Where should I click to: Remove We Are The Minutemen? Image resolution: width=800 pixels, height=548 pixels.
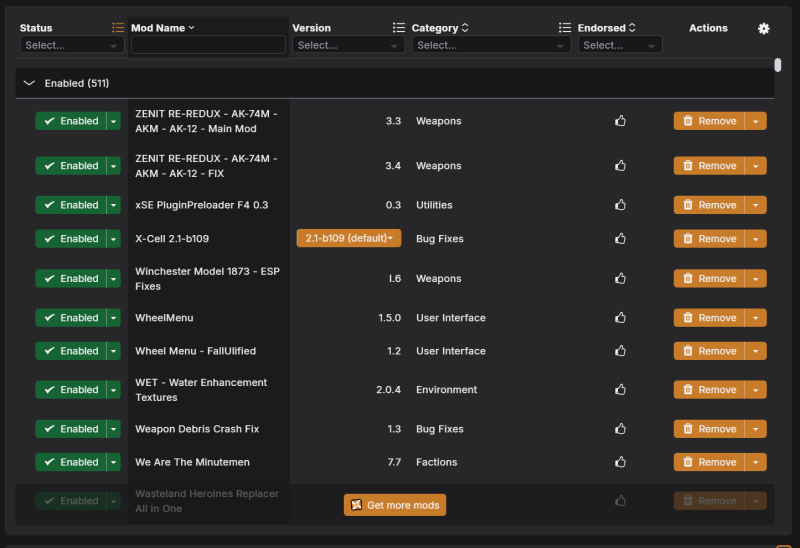709,462
